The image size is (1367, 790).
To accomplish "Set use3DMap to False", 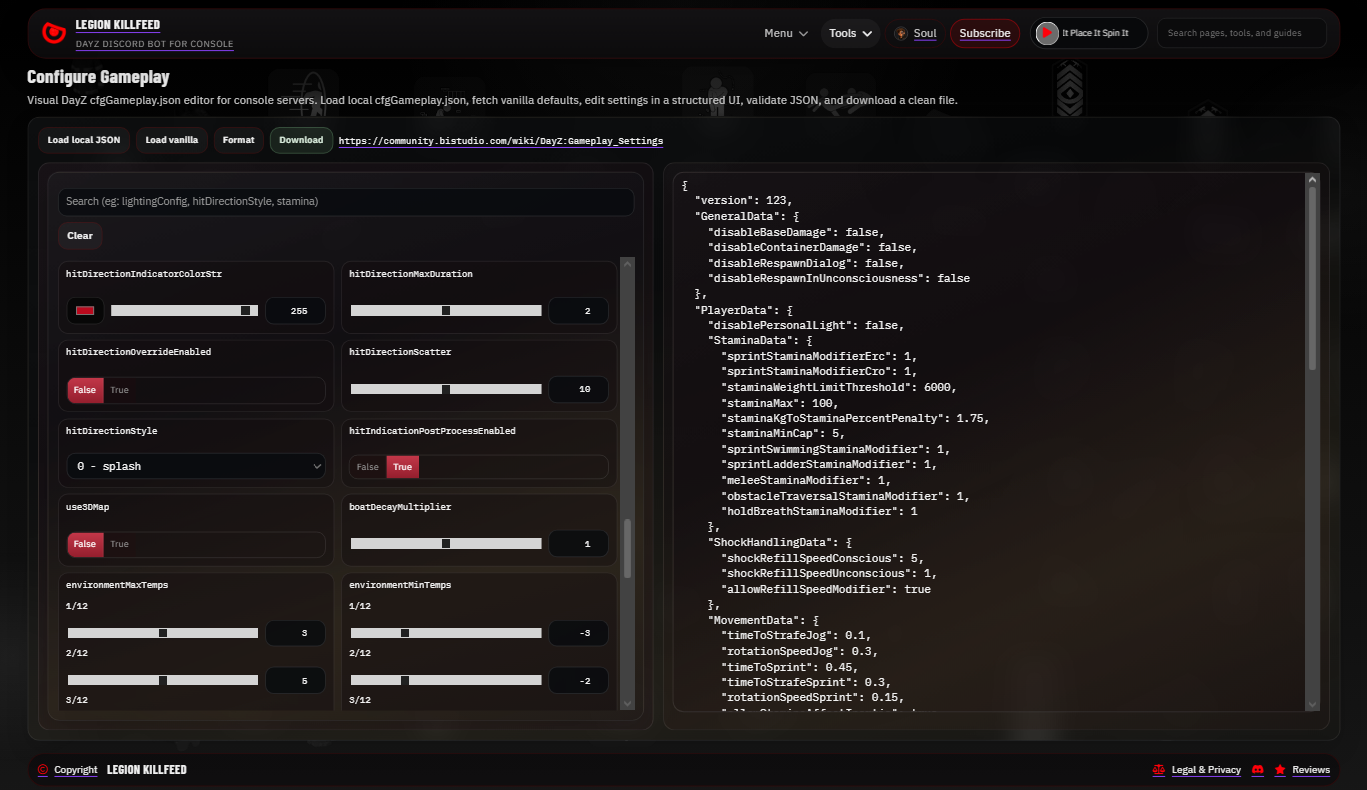I will 85,544.
